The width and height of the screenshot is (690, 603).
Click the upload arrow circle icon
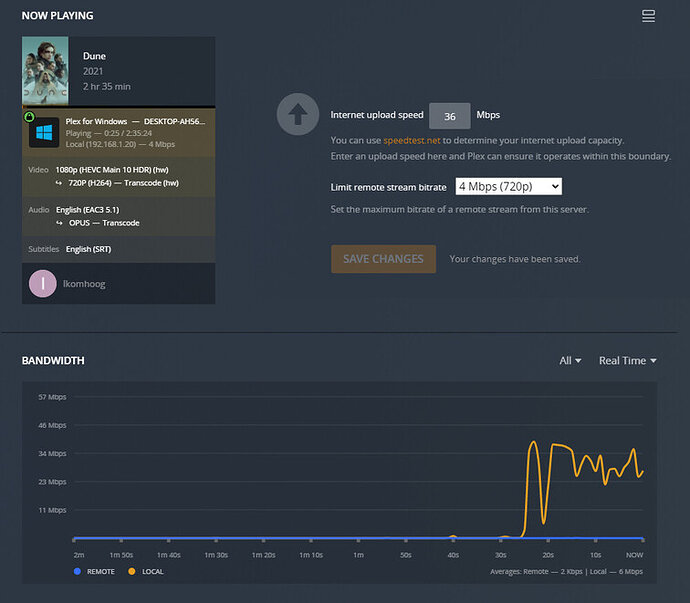(298, 114)
